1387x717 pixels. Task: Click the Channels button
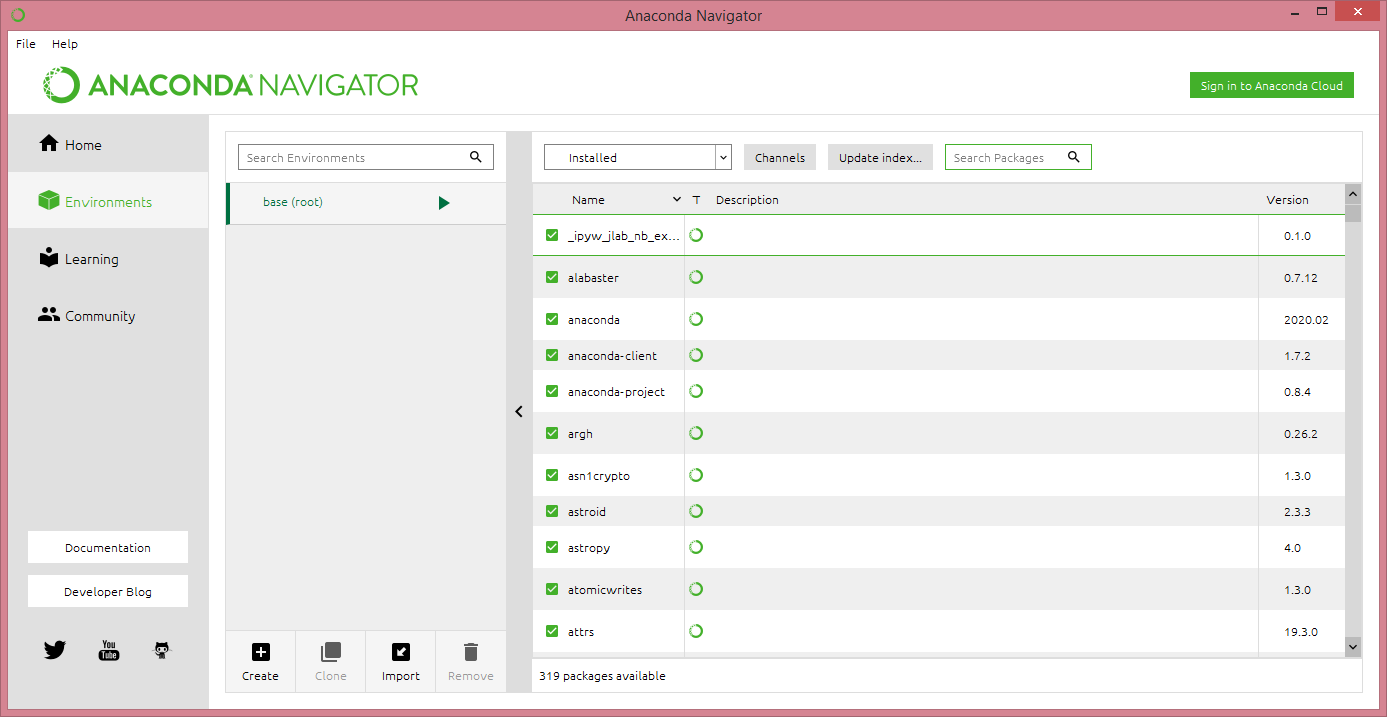coord(780,157)
